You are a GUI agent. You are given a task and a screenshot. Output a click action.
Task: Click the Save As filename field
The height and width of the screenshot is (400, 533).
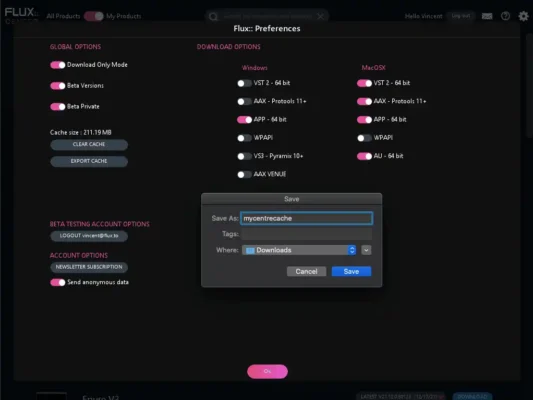307,218
